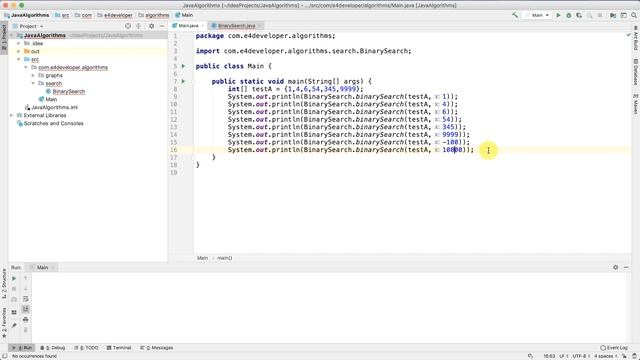Viewport: 640px width, 360px height.
Task: Click the Main breadcrumb below the editor
Action: [x=202, y=258]
